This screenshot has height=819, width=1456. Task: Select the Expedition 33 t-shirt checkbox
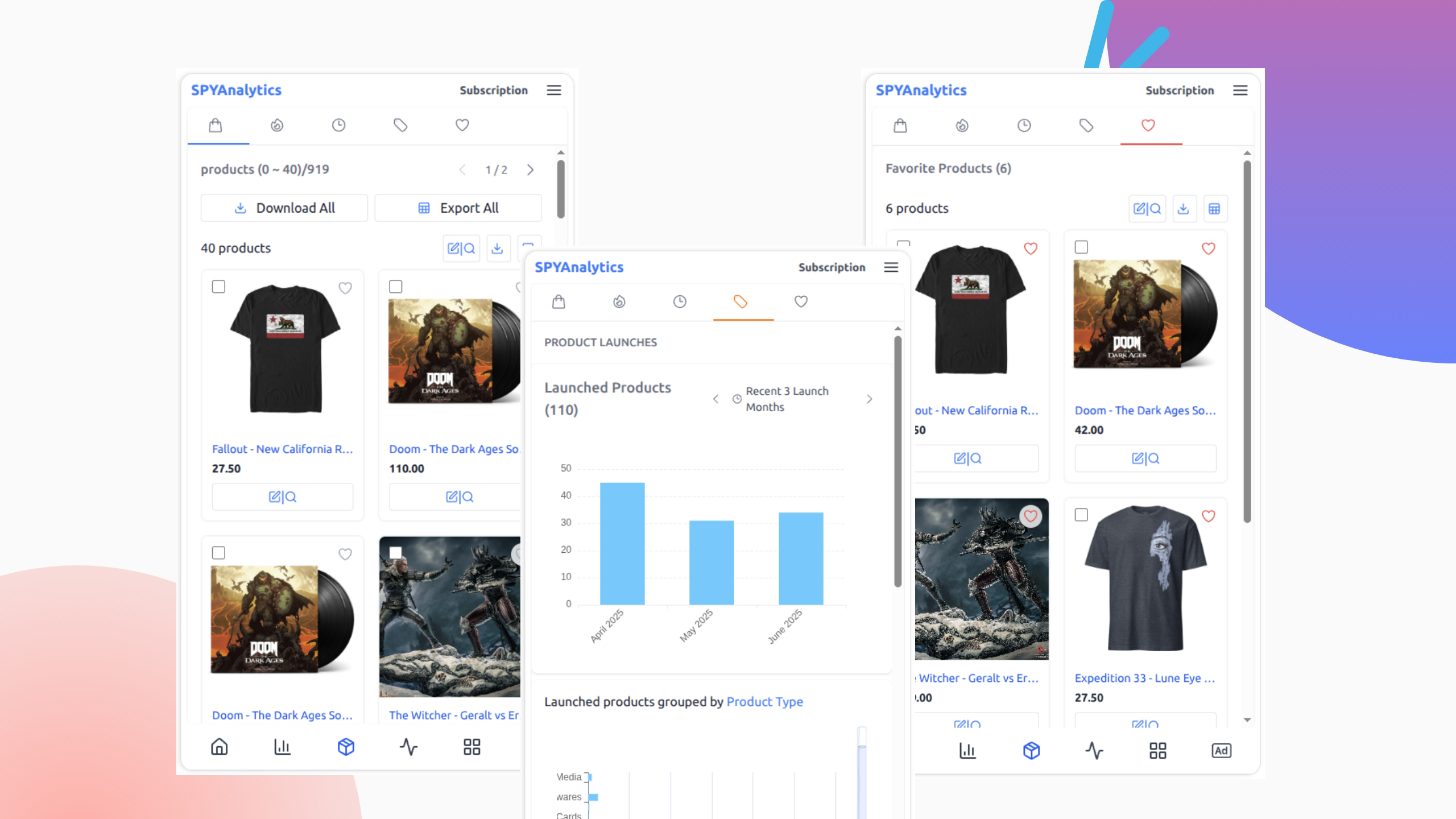[1080, 515]
